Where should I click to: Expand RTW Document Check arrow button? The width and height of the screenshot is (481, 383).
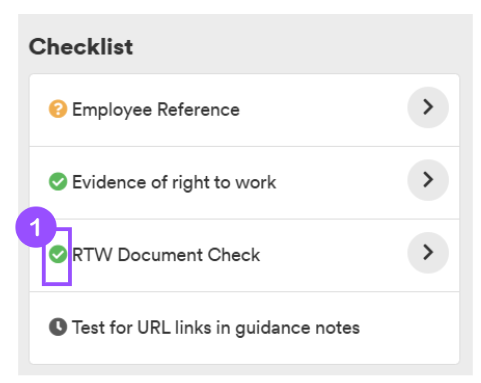[428, 253]
